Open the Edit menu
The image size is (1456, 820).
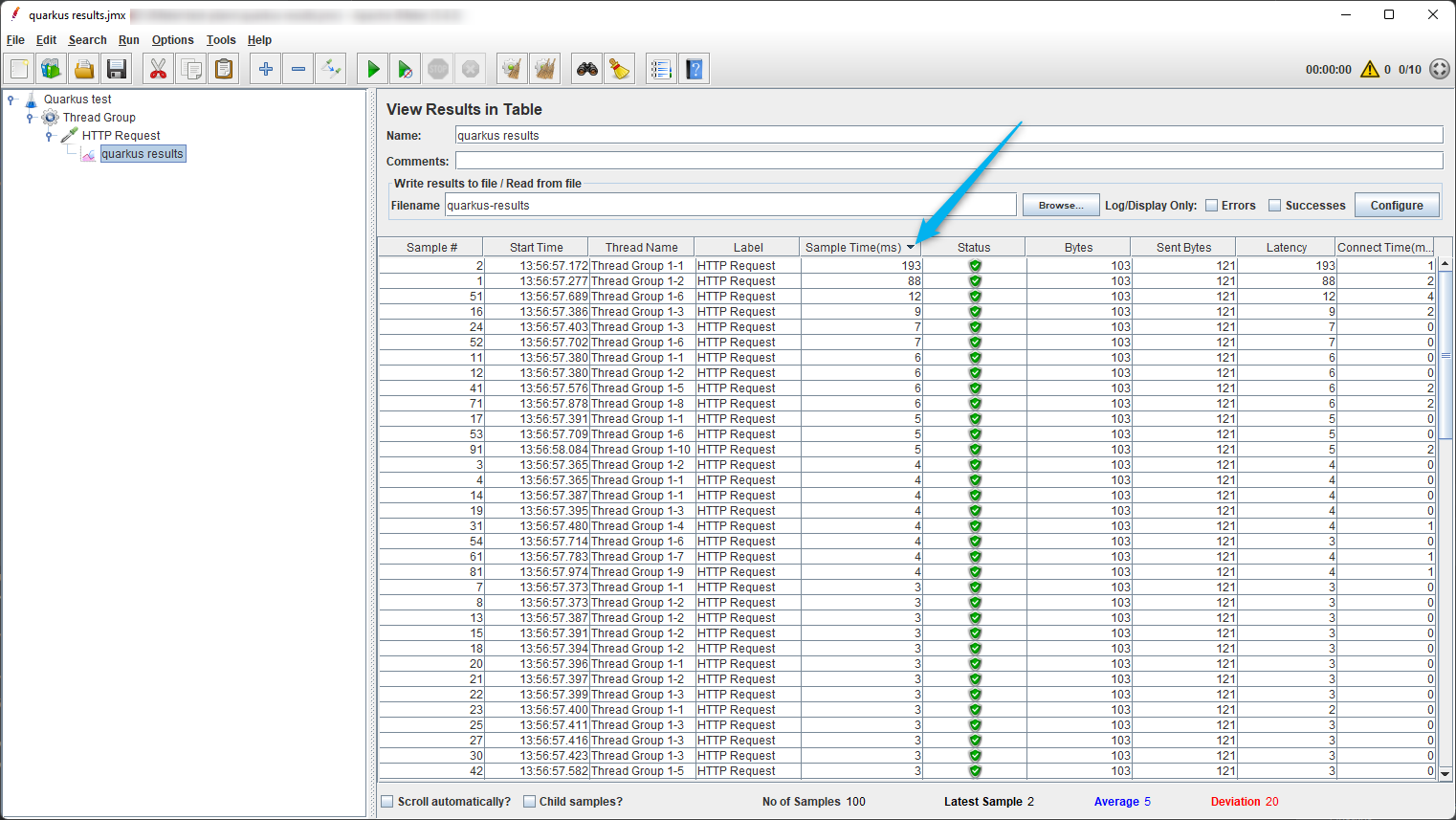point(46,40)
